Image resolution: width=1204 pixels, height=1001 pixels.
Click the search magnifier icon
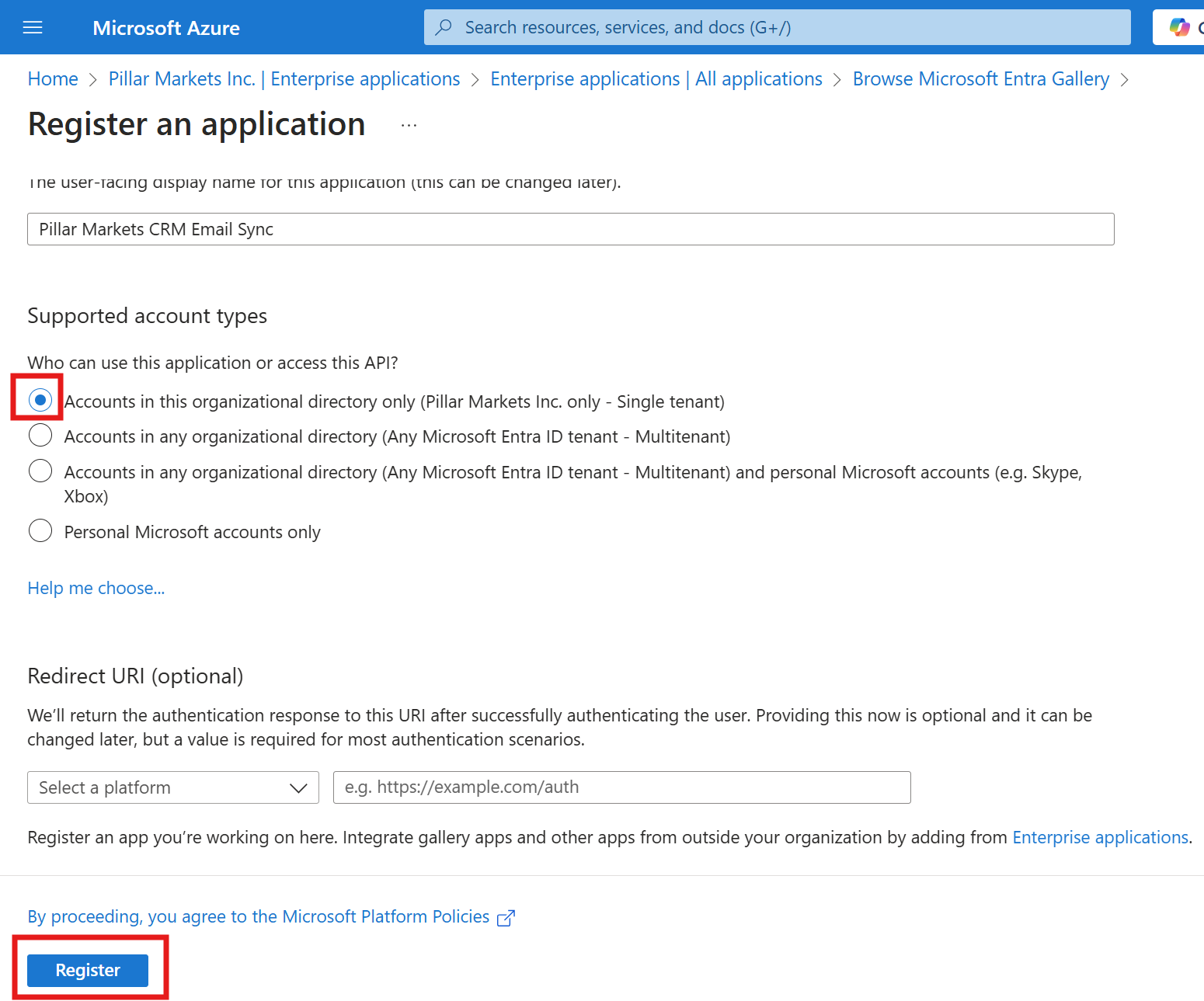tap(444, 26)
